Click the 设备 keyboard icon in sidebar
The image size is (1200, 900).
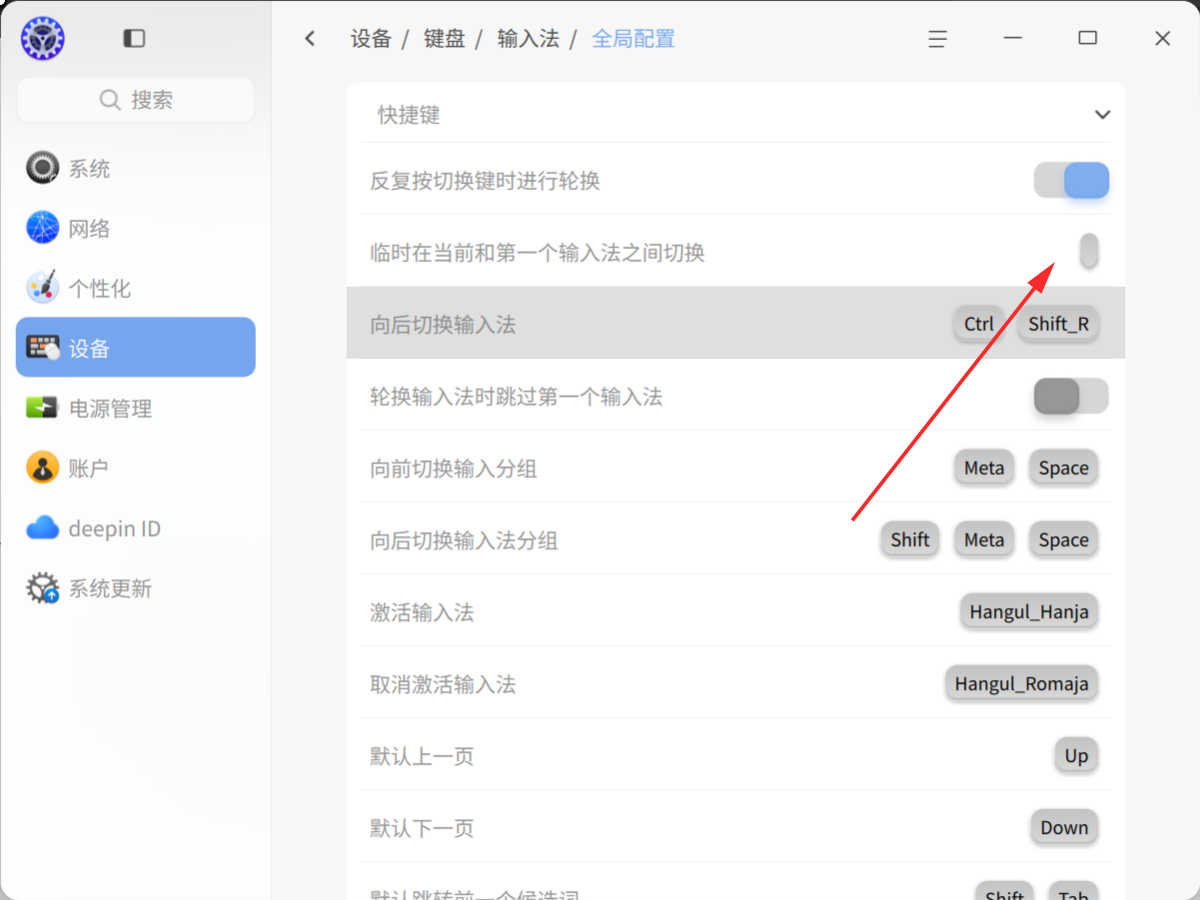click(x=43, y=348)
